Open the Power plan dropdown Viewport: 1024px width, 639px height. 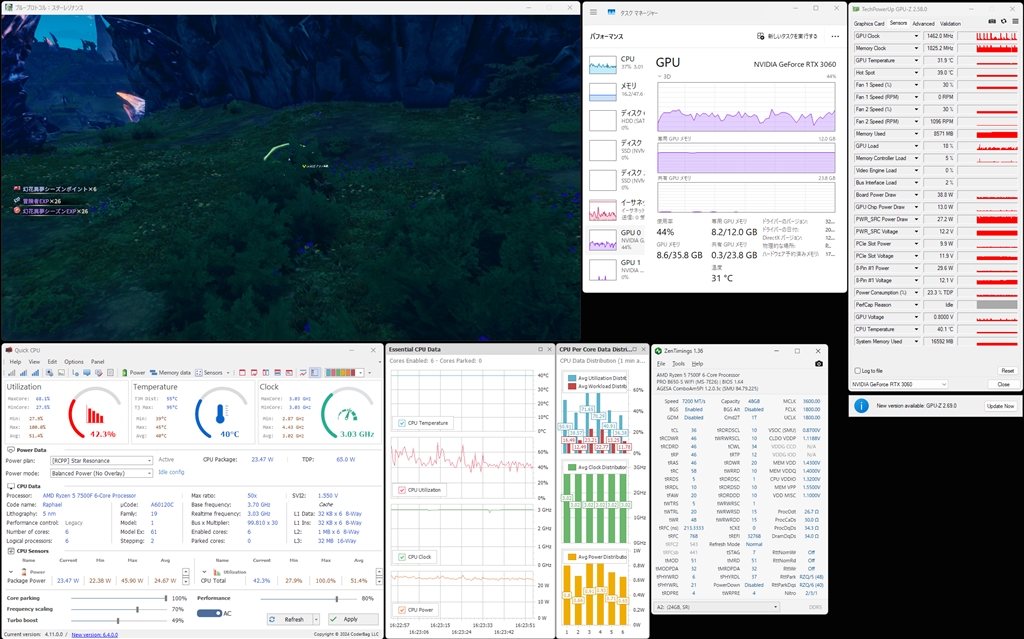click(101, 461)
